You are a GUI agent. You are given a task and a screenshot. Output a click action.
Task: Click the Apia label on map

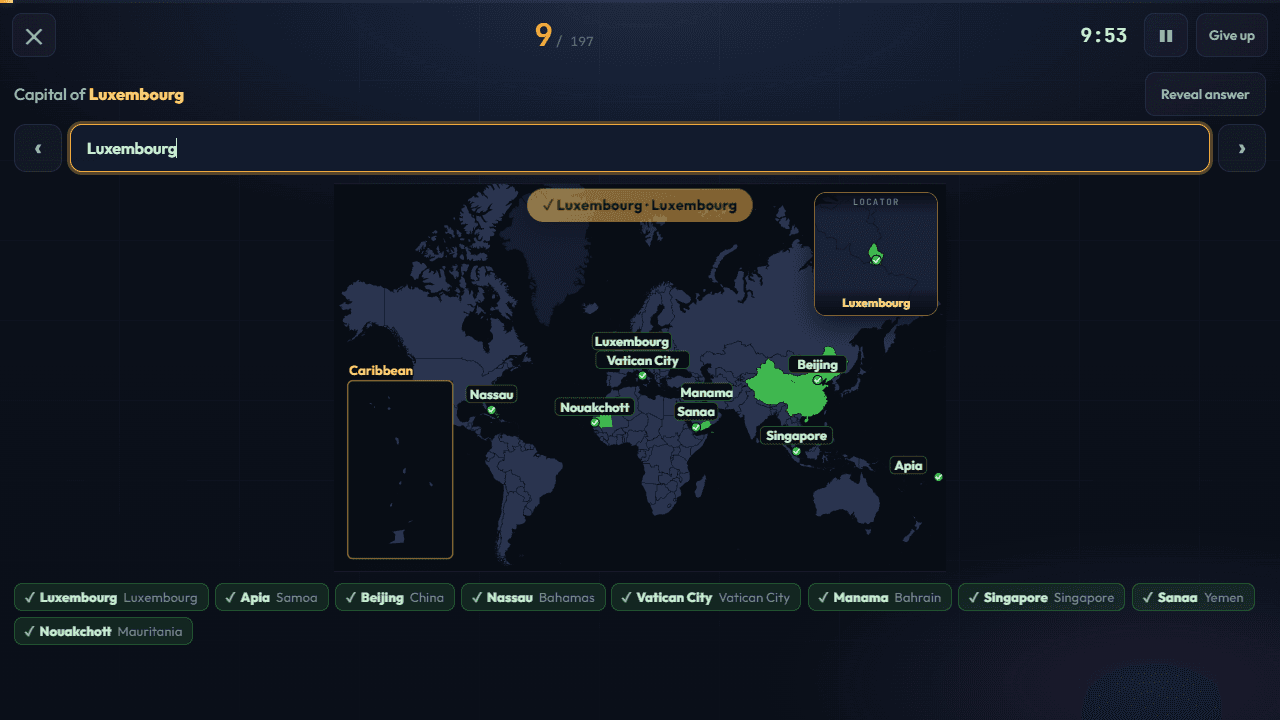tap(908, 466)
